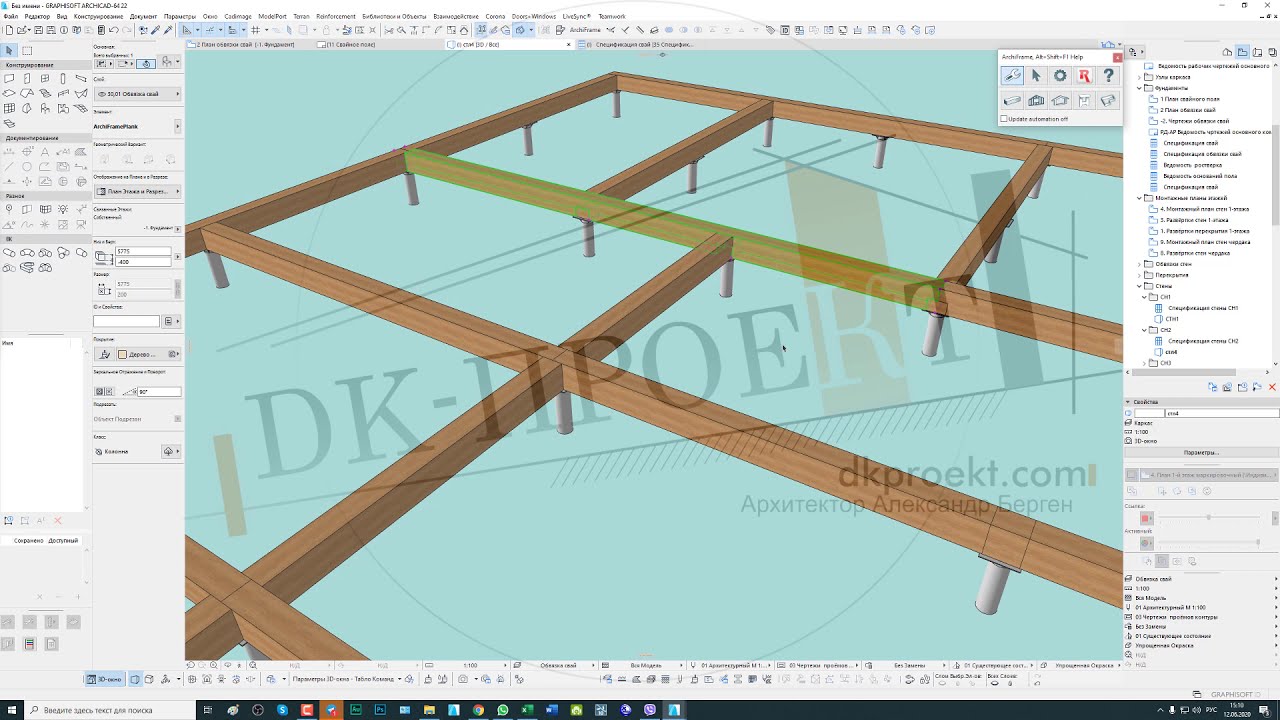This screenshot has height=720, width=1280.
Task: Open the 50,01 Обвязка свай layer dropdown
Action: 137,94
